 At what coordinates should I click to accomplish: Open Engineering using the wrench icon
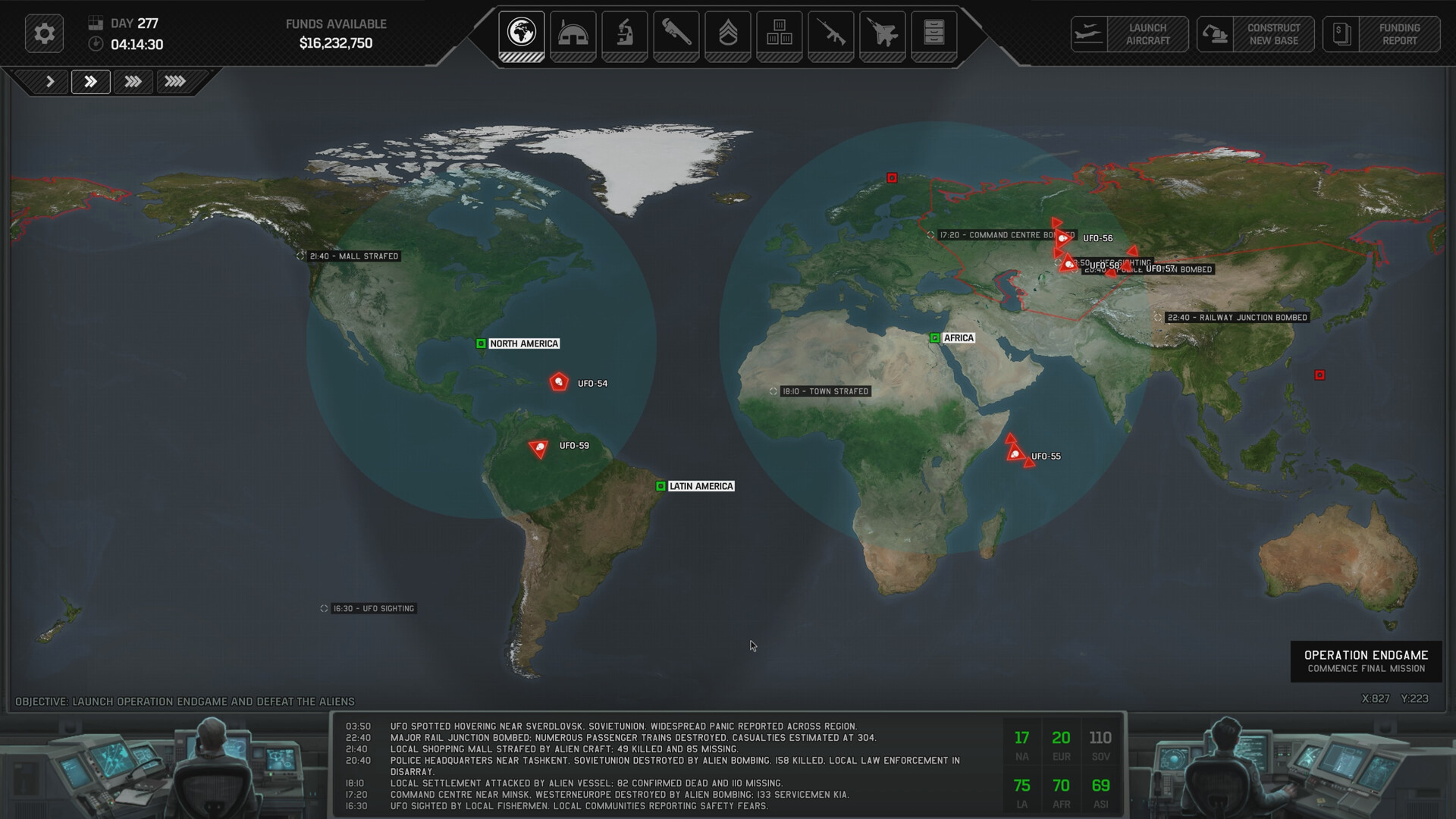click(x=676, y=33)
